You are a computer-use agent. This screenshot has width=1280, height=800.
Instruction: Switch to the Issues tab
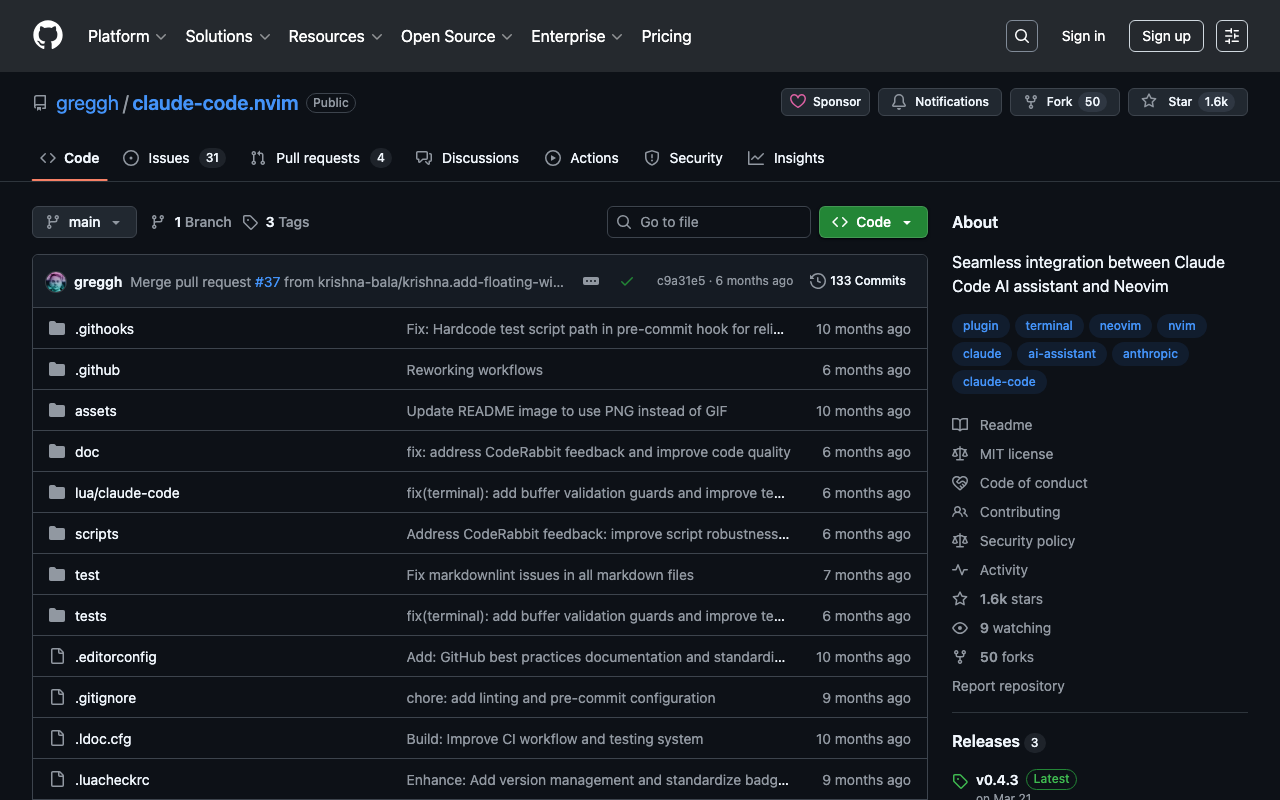[168, 158]
